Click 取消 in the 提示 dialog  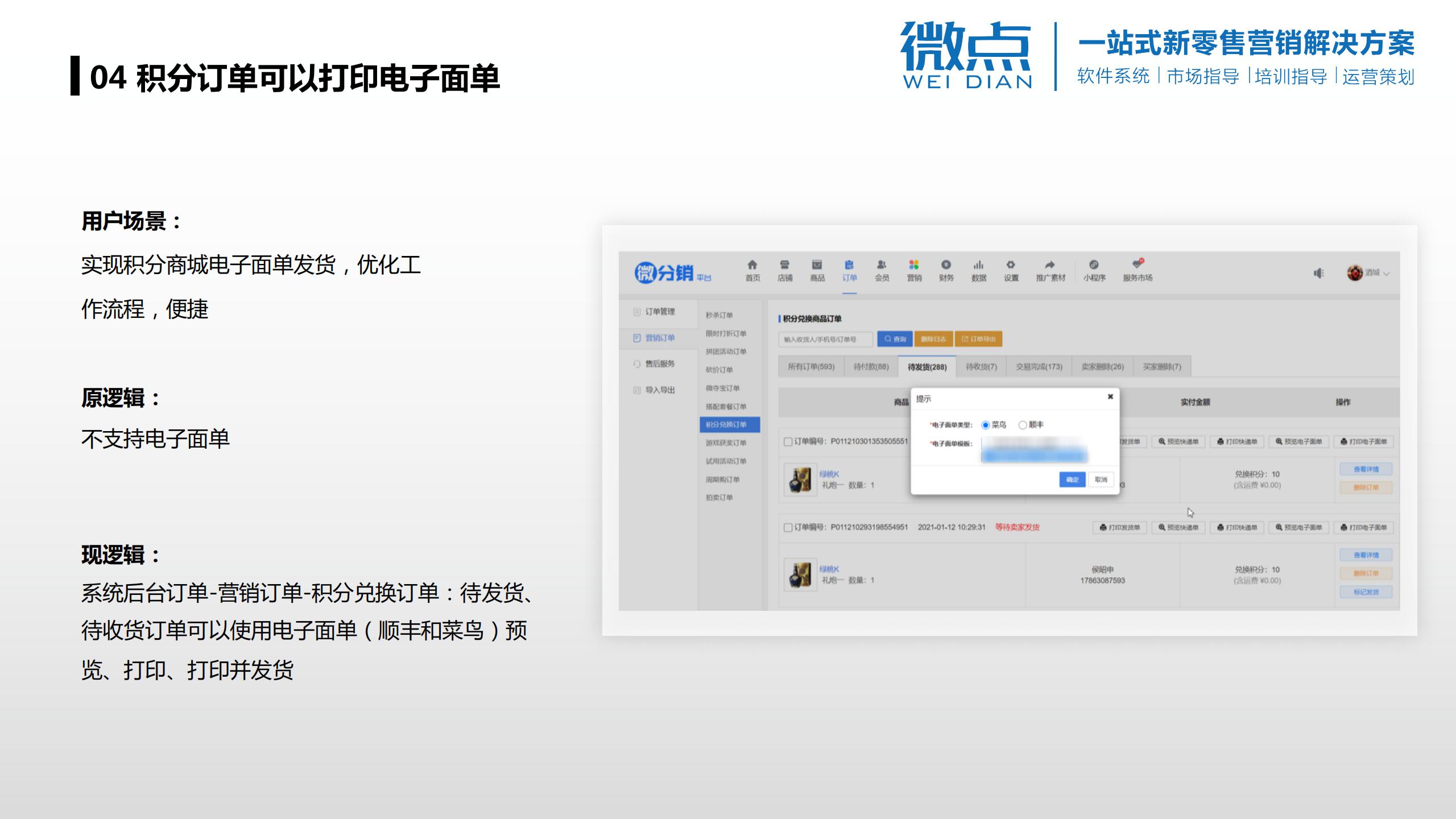(x=1101, y=479)
